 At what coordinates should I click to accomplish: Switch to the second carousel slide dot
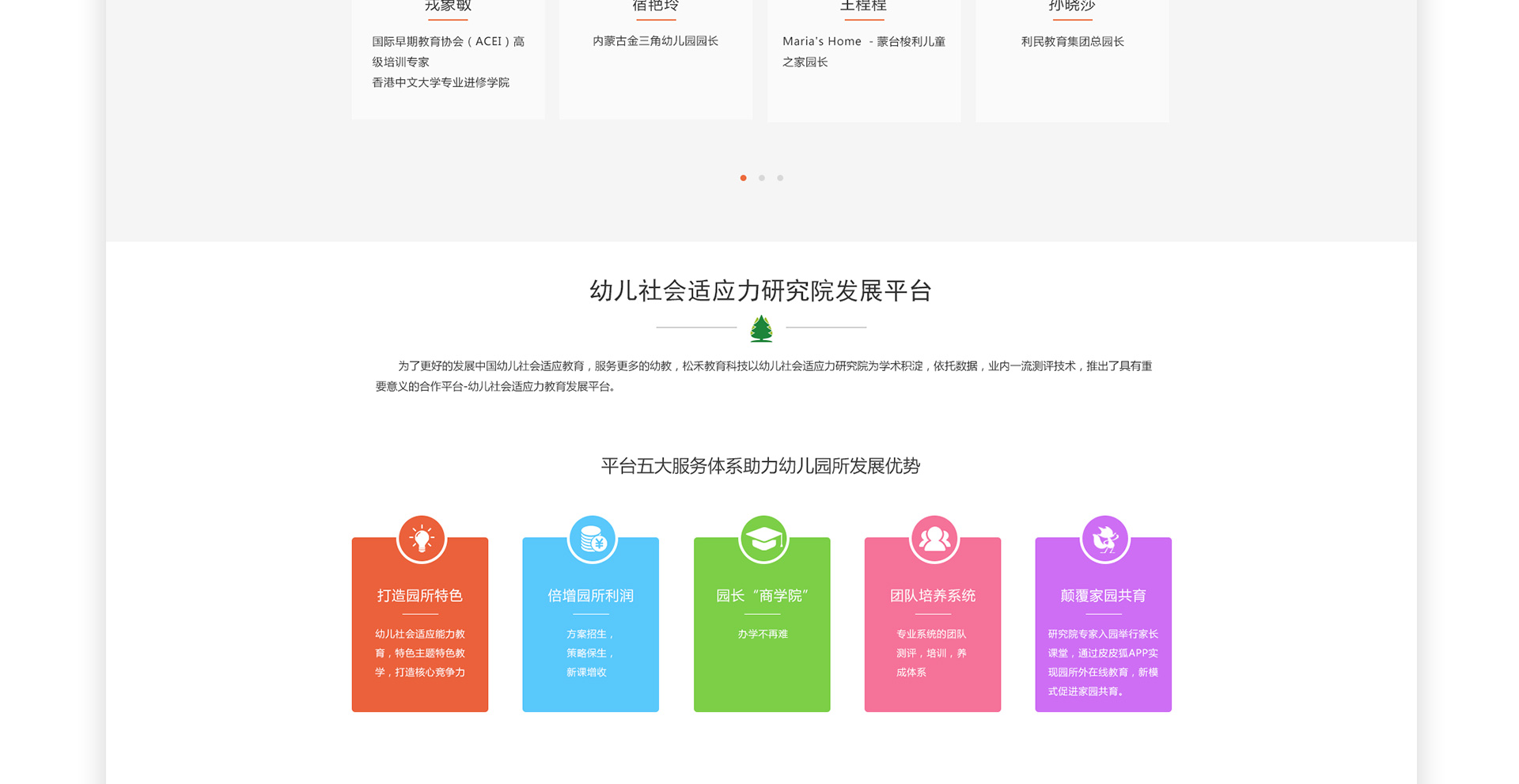click(761, 178)
